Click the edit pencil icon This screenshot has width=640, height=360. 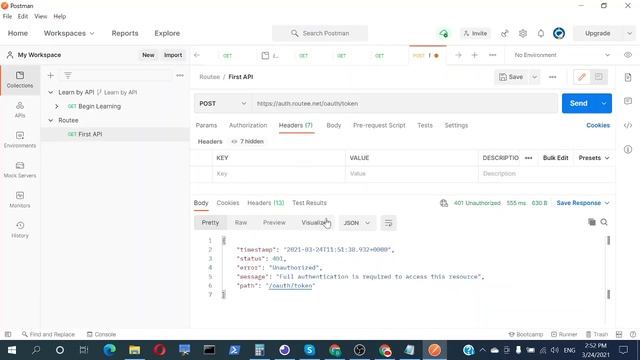click(x=582, y=77)
